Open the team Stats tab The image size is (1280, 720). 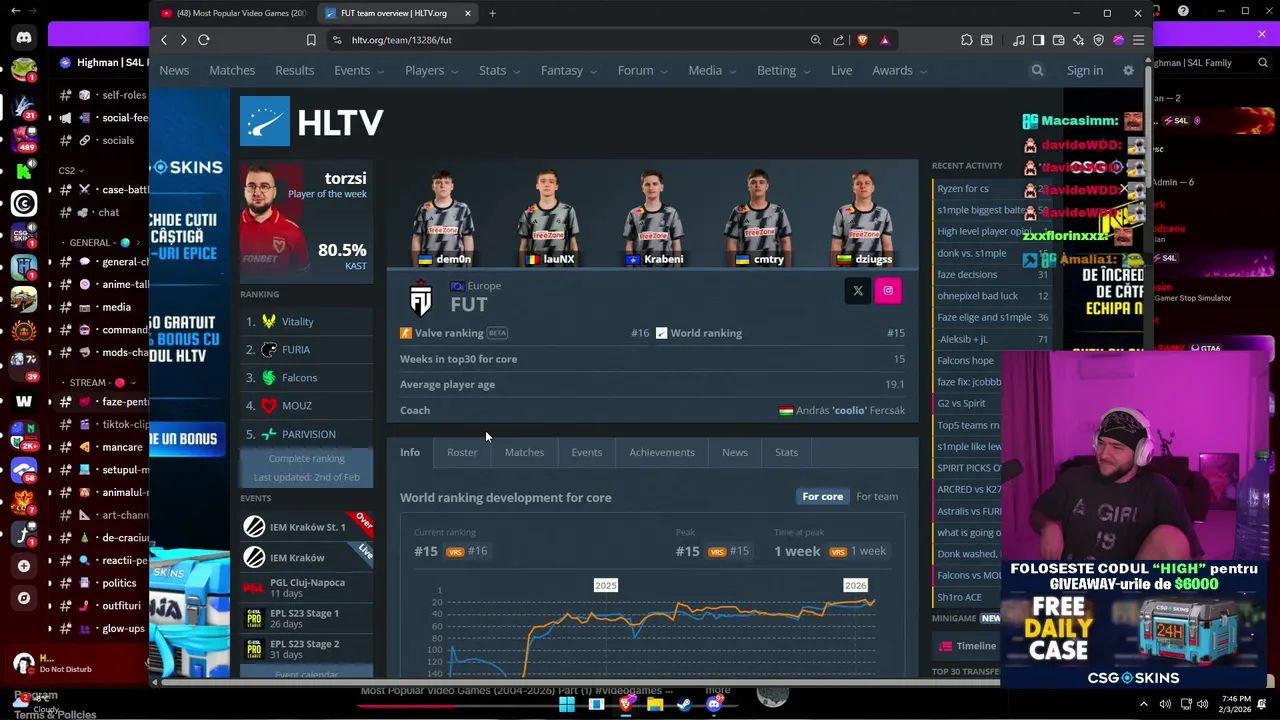786,452
